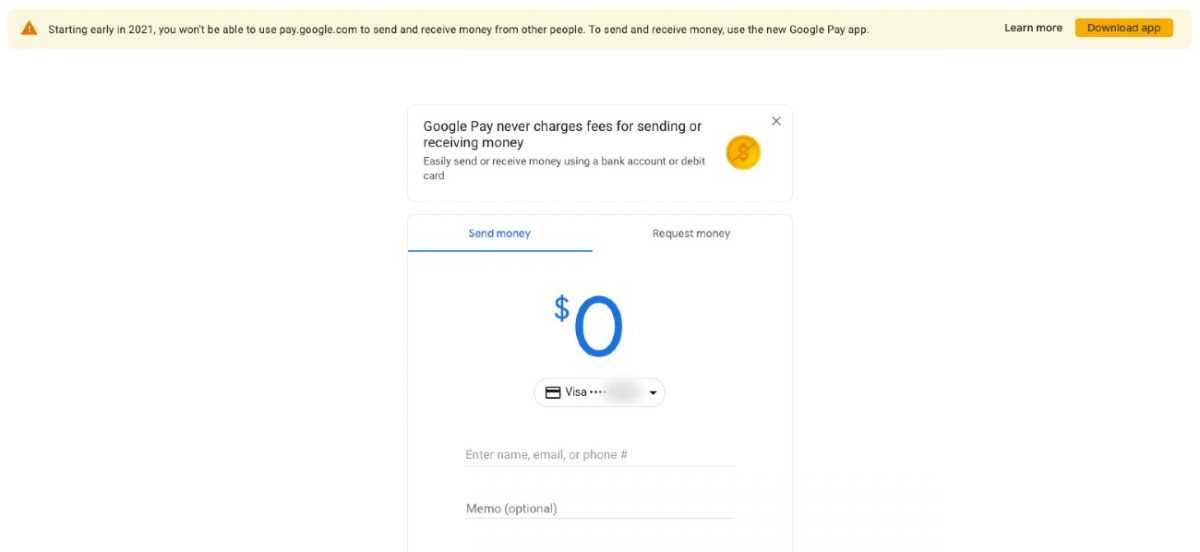Focus the name, email, or phone field
The width and height of the screenshot is (1200, 552).
click(599, 455)
